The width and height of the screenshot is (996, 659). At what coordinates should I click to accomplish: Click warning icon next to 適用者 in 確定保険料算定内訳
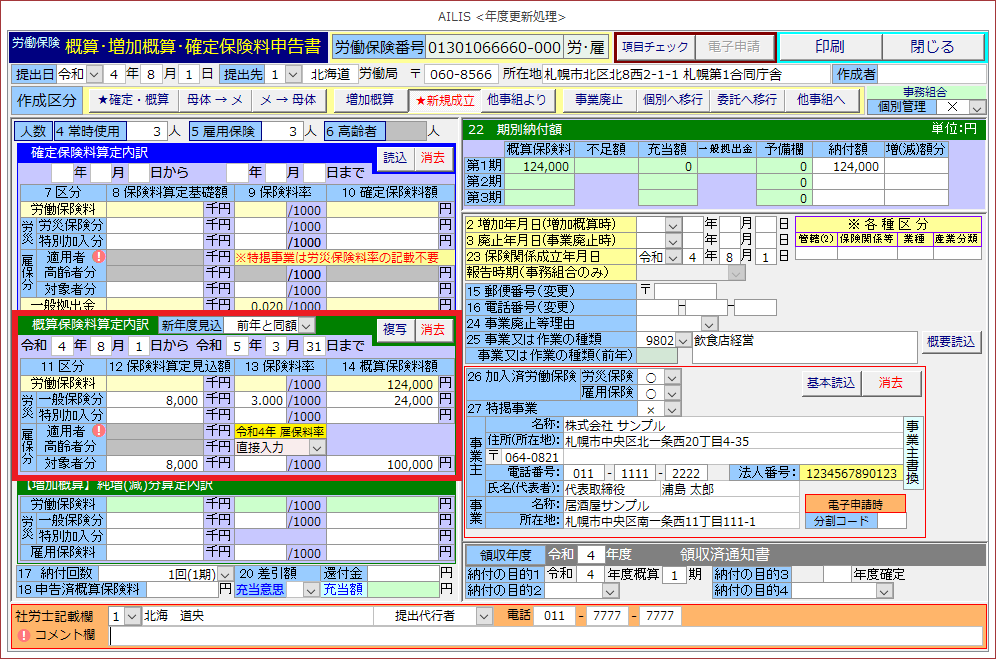click(x=100, y=256)
